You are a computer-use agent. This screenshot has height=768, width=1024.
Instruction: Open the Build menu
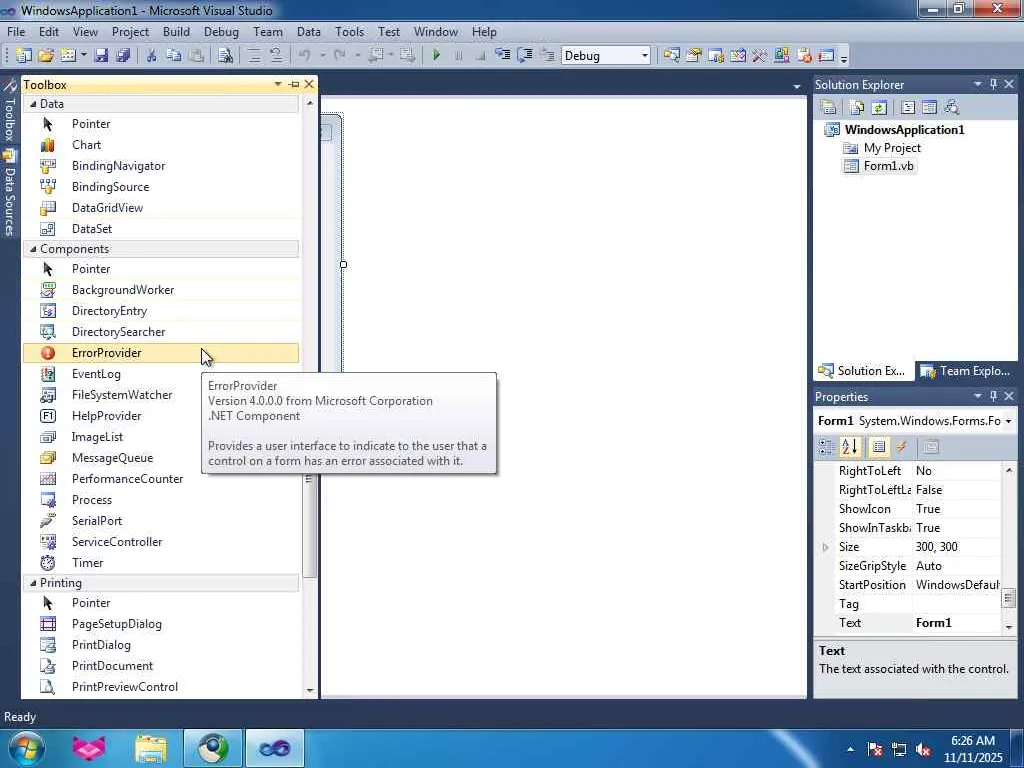(x=176, y=31)
